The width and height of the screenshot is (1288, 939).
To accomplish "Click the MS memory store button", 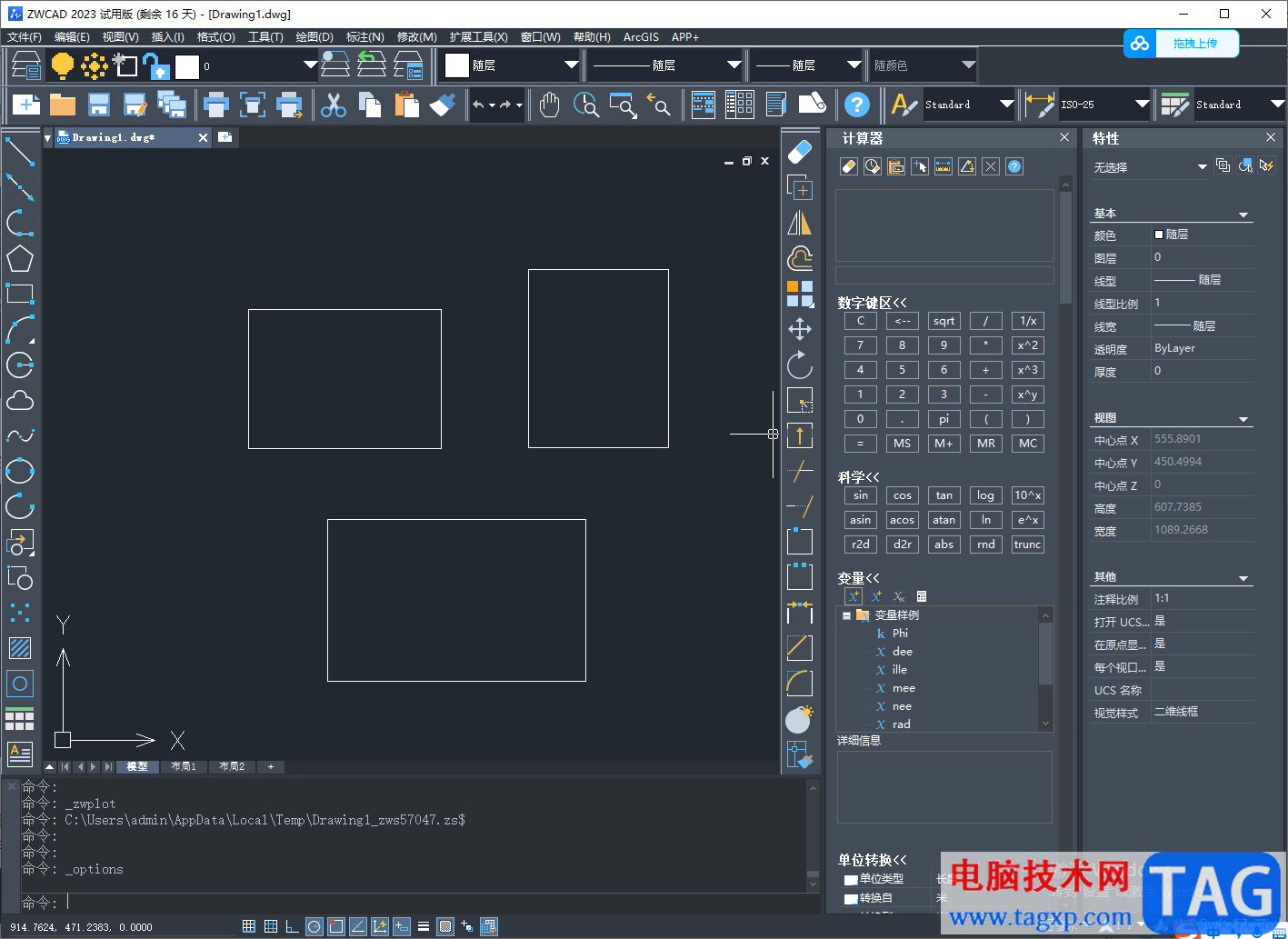I will click(903, 444).
